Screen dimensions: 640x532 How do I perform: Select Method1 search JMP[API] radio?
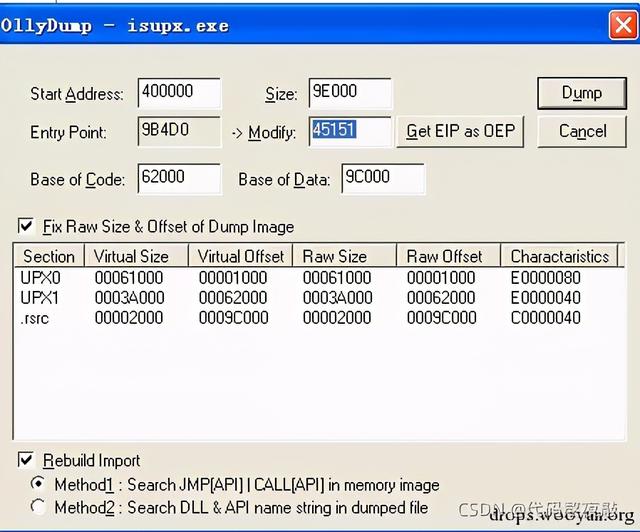38,484
